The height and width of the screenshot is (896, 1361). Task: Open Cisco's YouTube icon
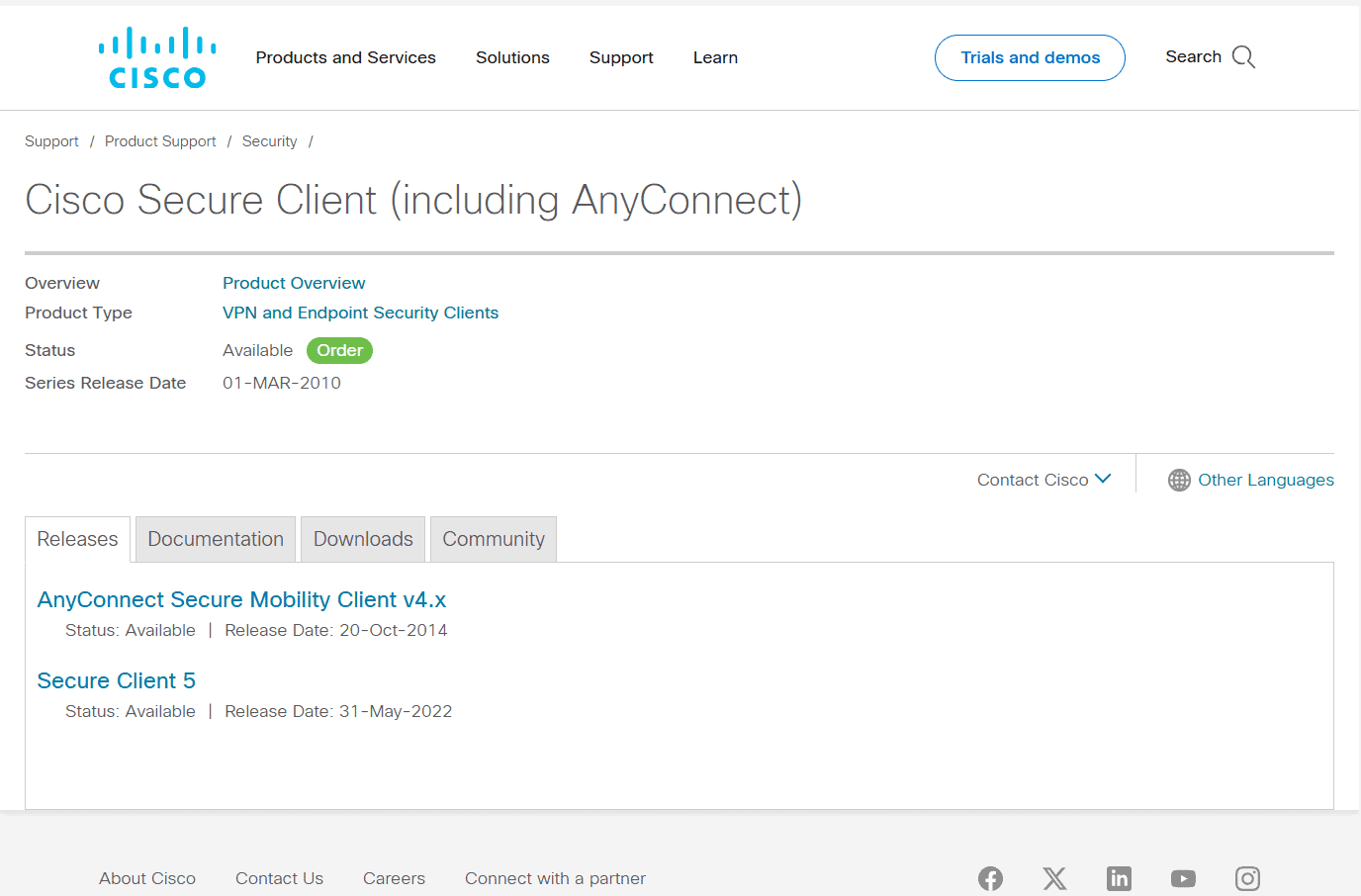click(x=1183, y=878)
